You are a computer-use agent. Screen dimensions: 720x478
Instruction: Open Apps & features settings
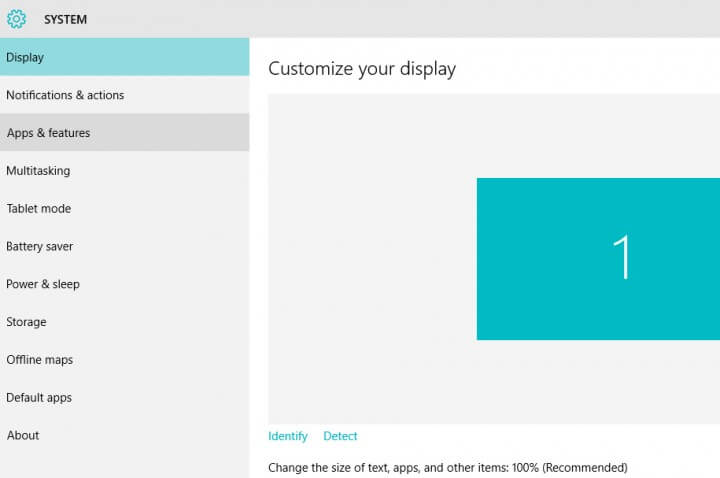(124, 133)
